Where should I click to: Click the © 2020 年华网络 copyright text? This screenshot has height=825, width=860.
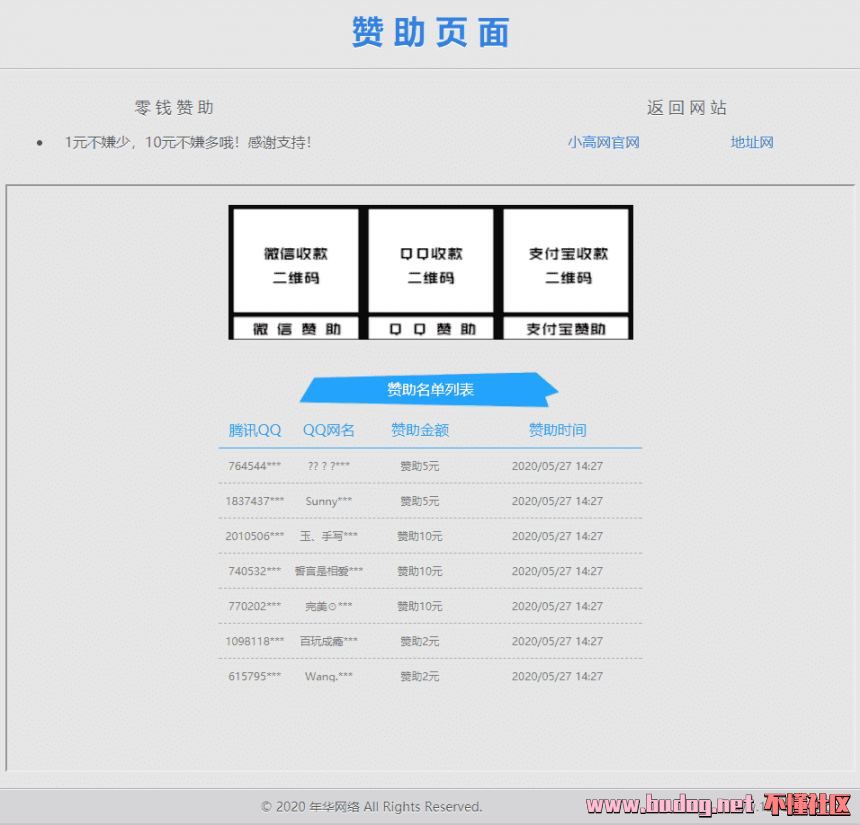(371, 807)
